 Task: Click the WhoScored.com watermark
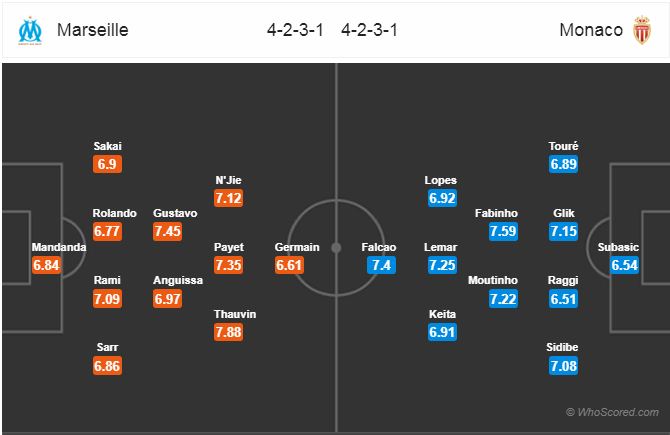coord(612,412)
